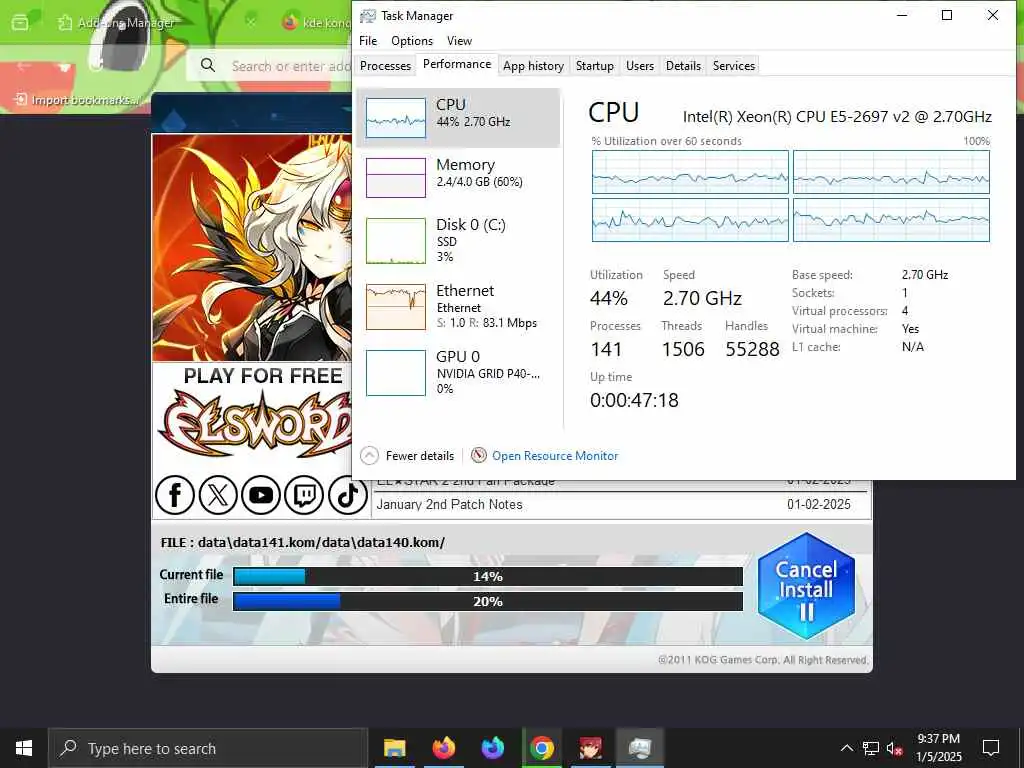Viewport: 1024px width, 768px height.
Task: Select the Ethernet performance item
Action: click(x=458, y=306)
